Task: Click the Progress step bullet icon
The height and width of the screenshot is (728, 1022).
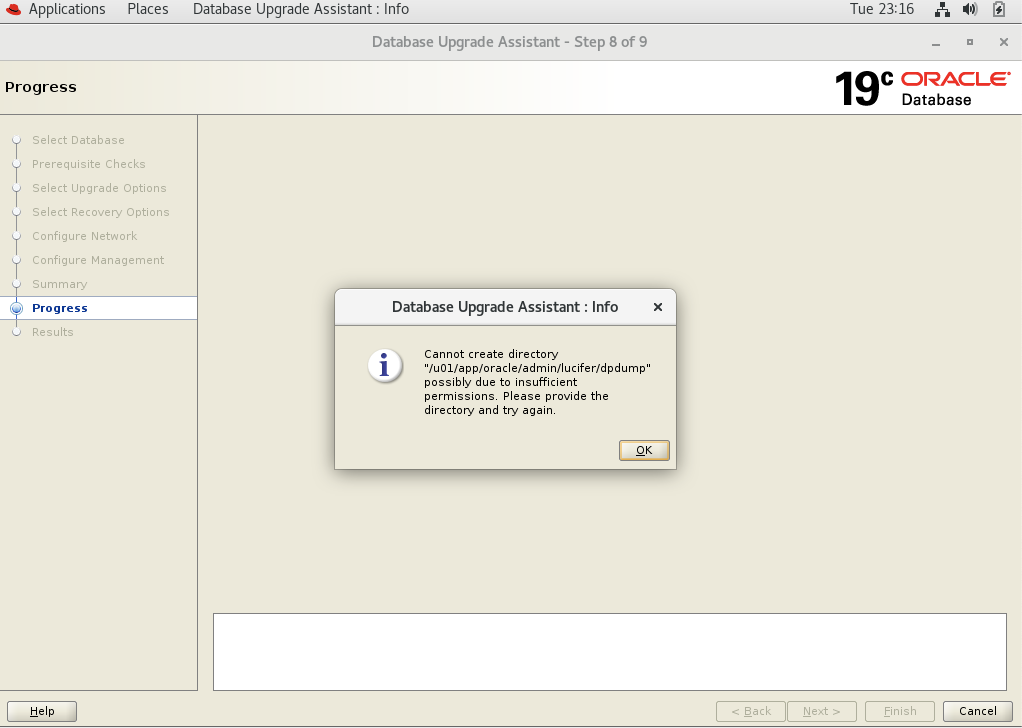Action: (17, 308)
